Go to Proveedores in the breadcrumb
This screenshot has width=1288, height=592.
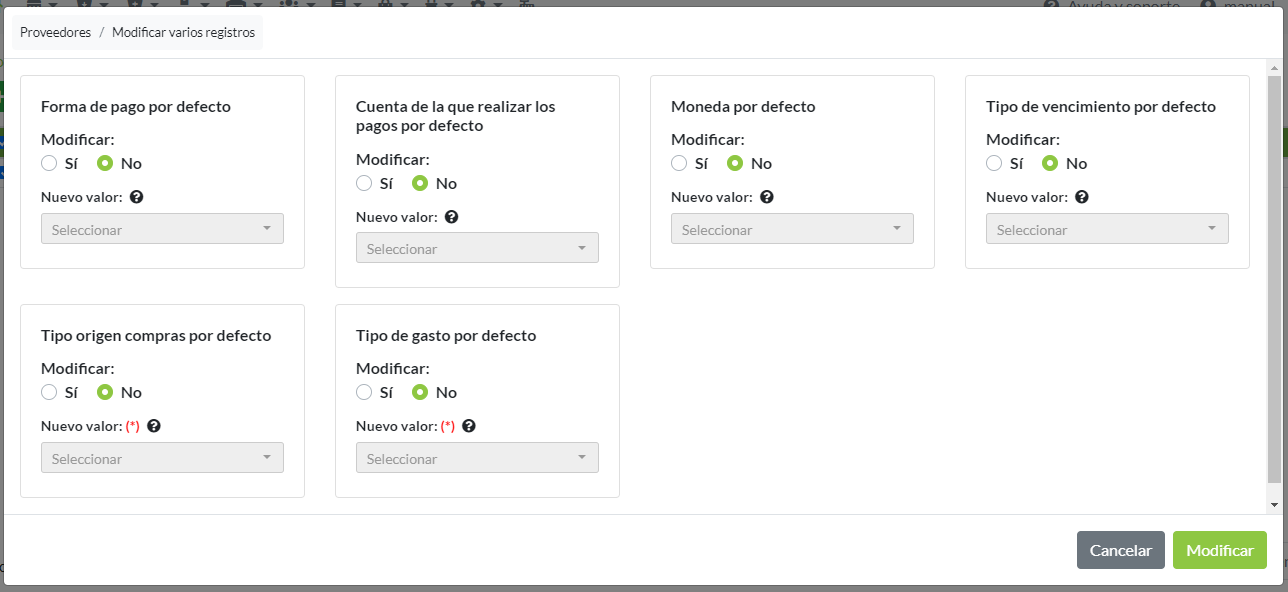click(x=55, y=33)
